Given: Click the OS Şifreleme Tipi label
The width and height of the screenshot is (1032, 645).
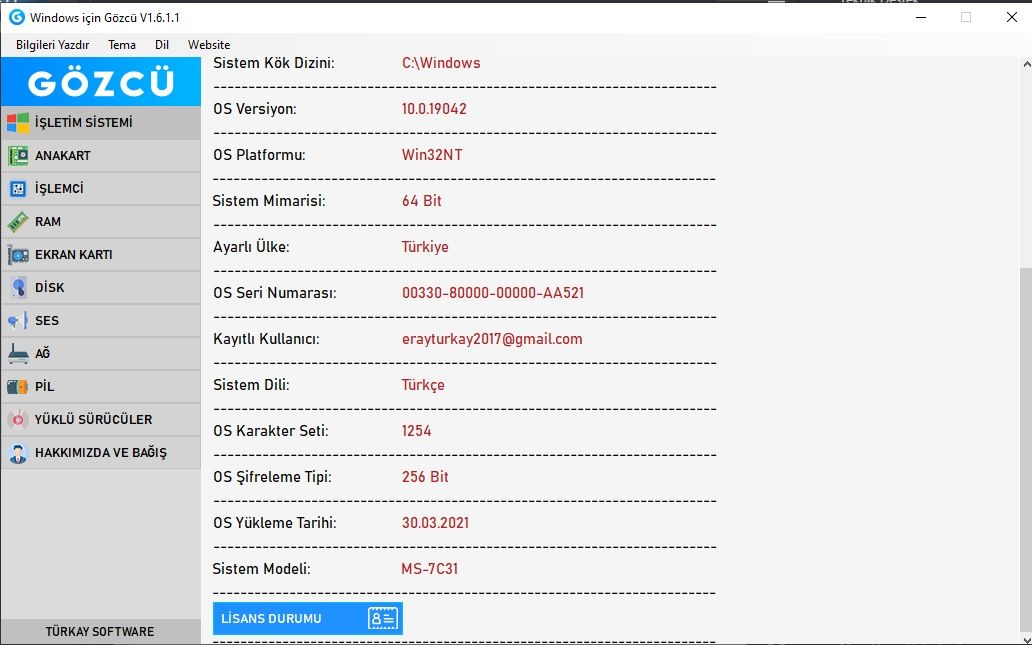Looking at the screenshot, I should coord(272,477).
